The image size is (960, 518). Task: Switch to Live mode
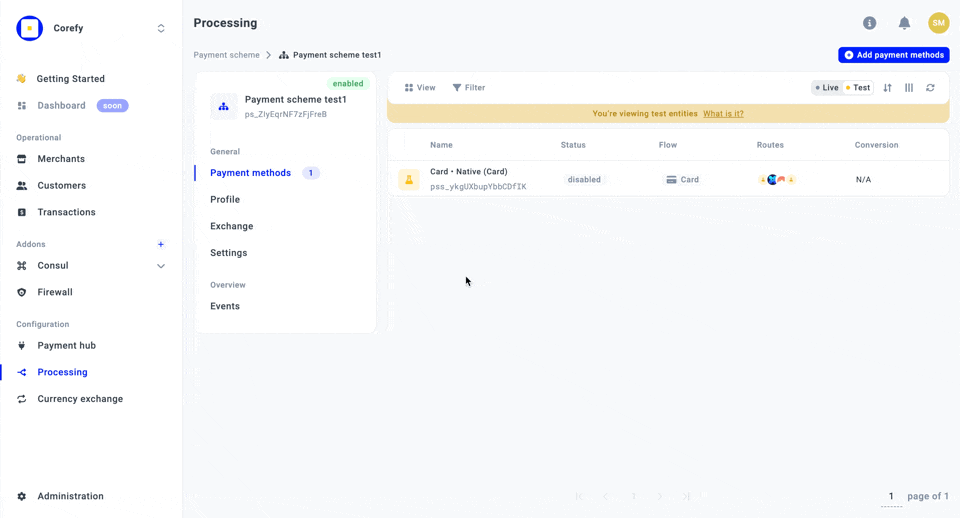[827, 88]
